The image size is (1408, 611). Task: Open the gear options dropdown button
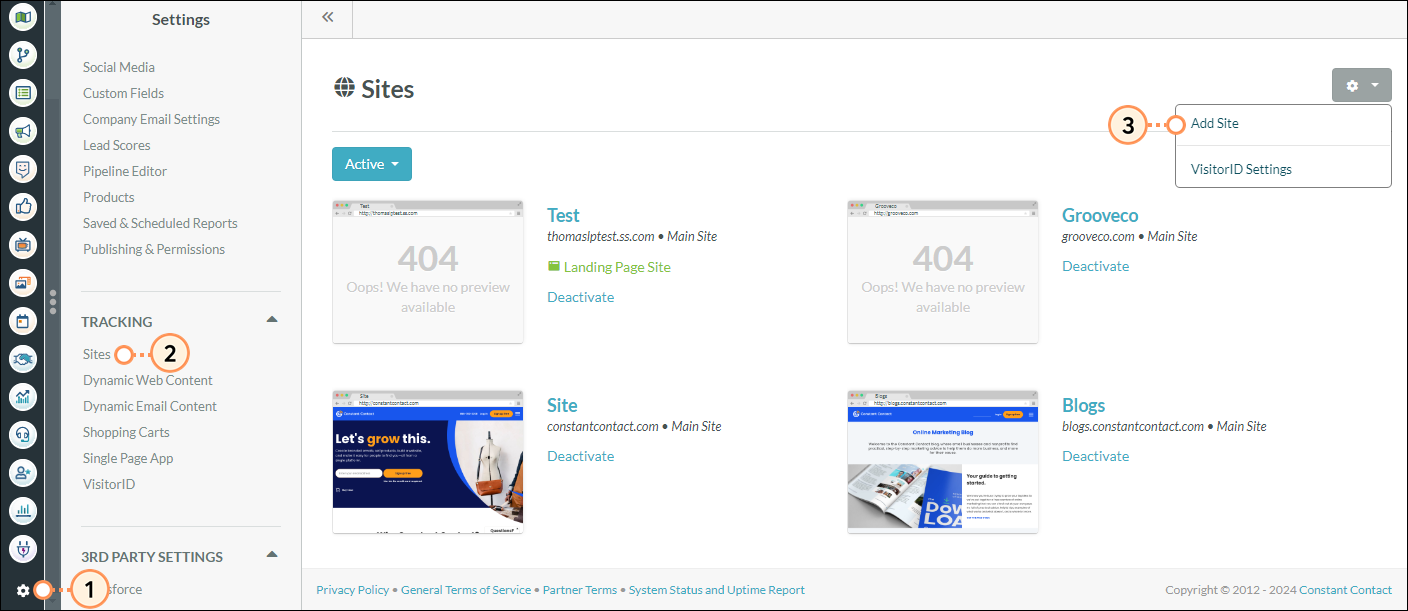1361,85
